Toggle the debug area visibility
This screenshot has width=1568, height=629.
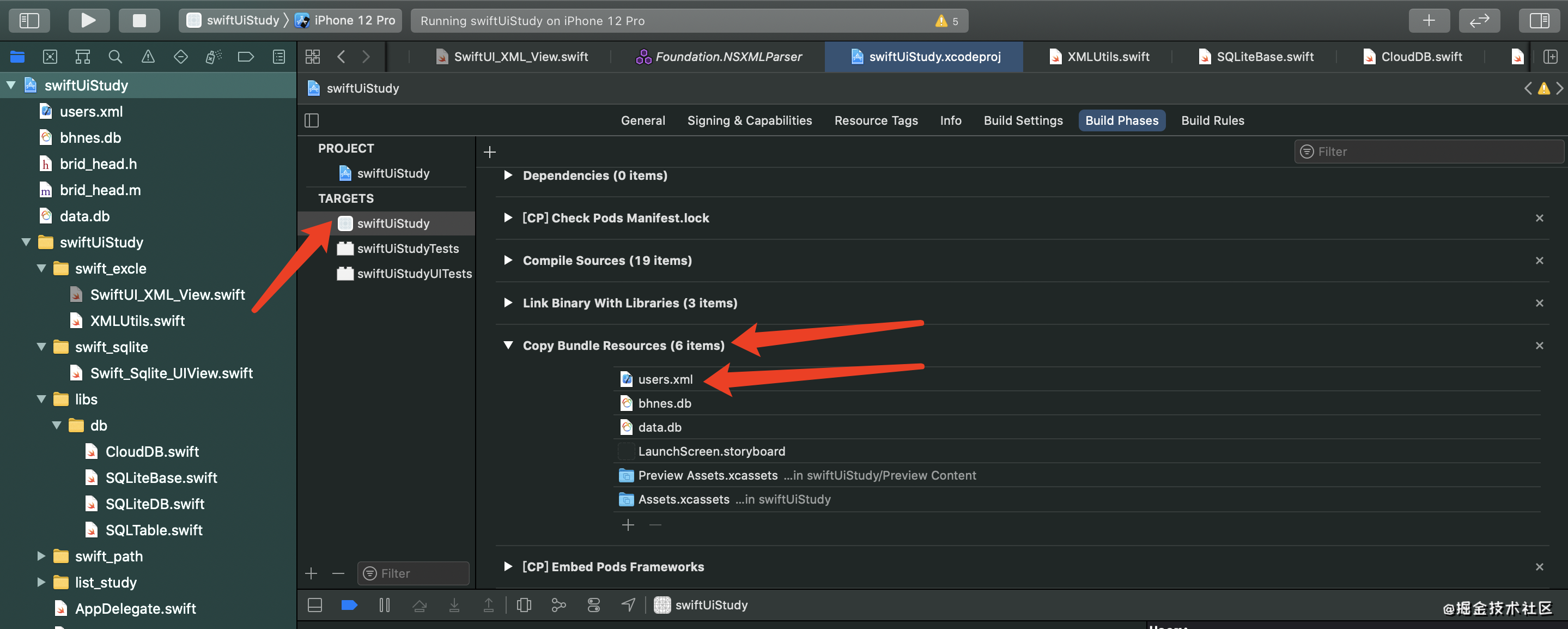[315, 604]
